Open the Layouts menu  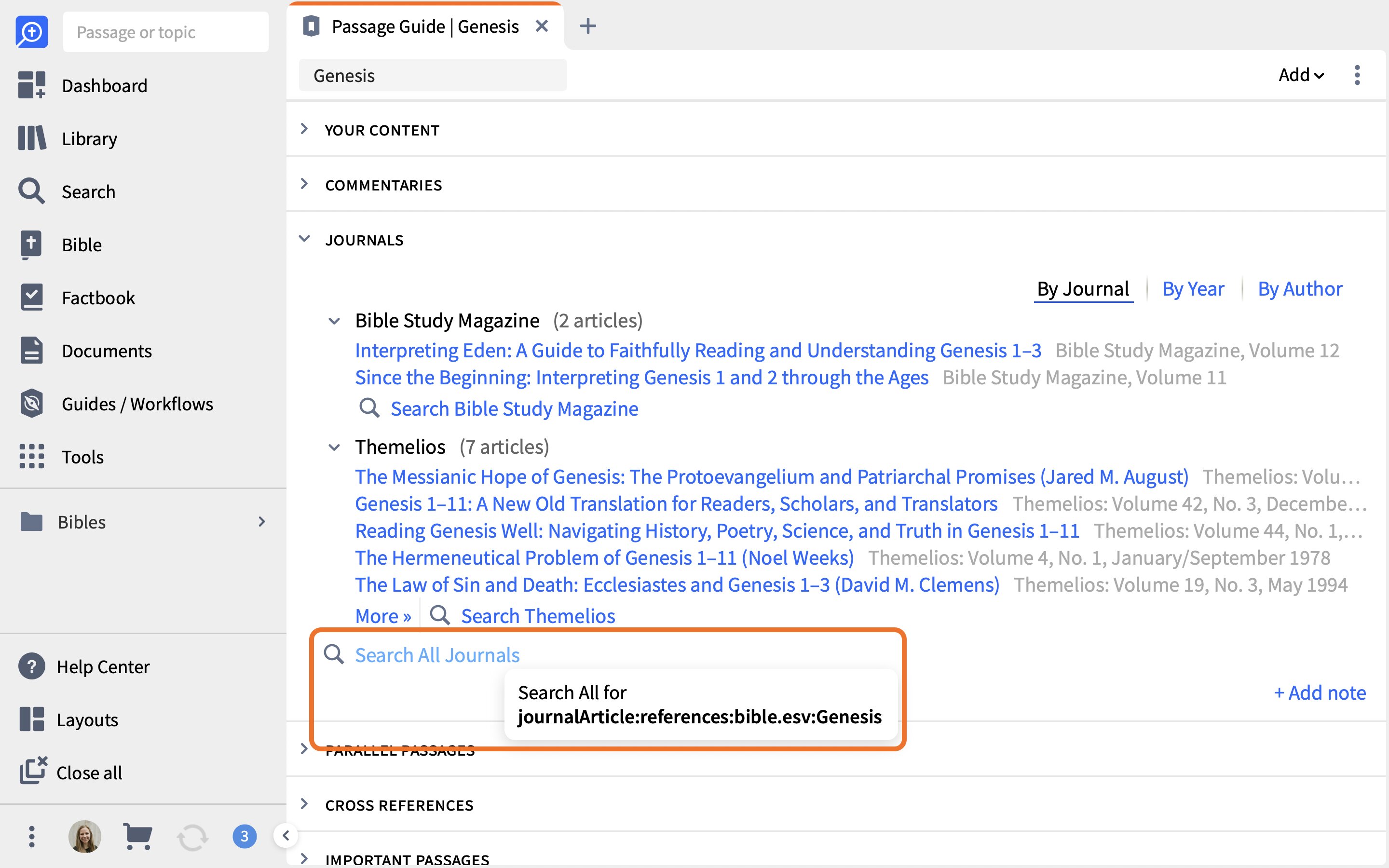click(69, 719)
